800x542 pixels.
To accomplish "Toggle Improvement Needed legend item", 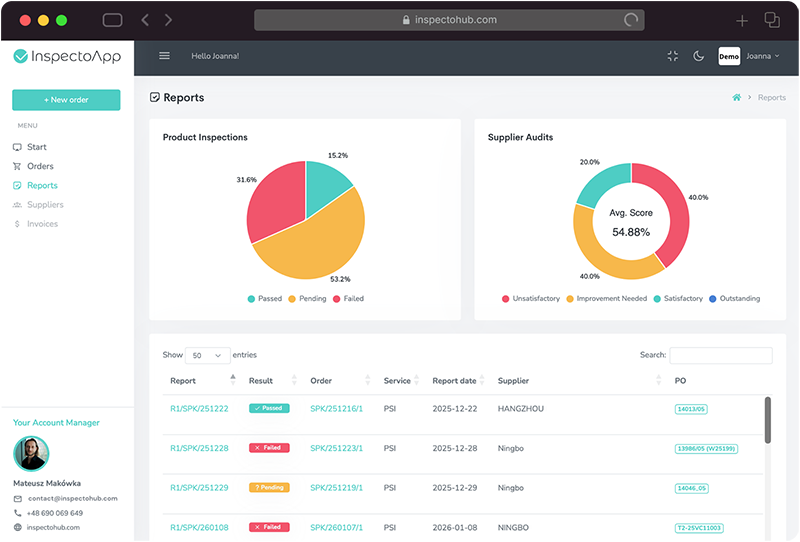I will [x=607, y=299].
